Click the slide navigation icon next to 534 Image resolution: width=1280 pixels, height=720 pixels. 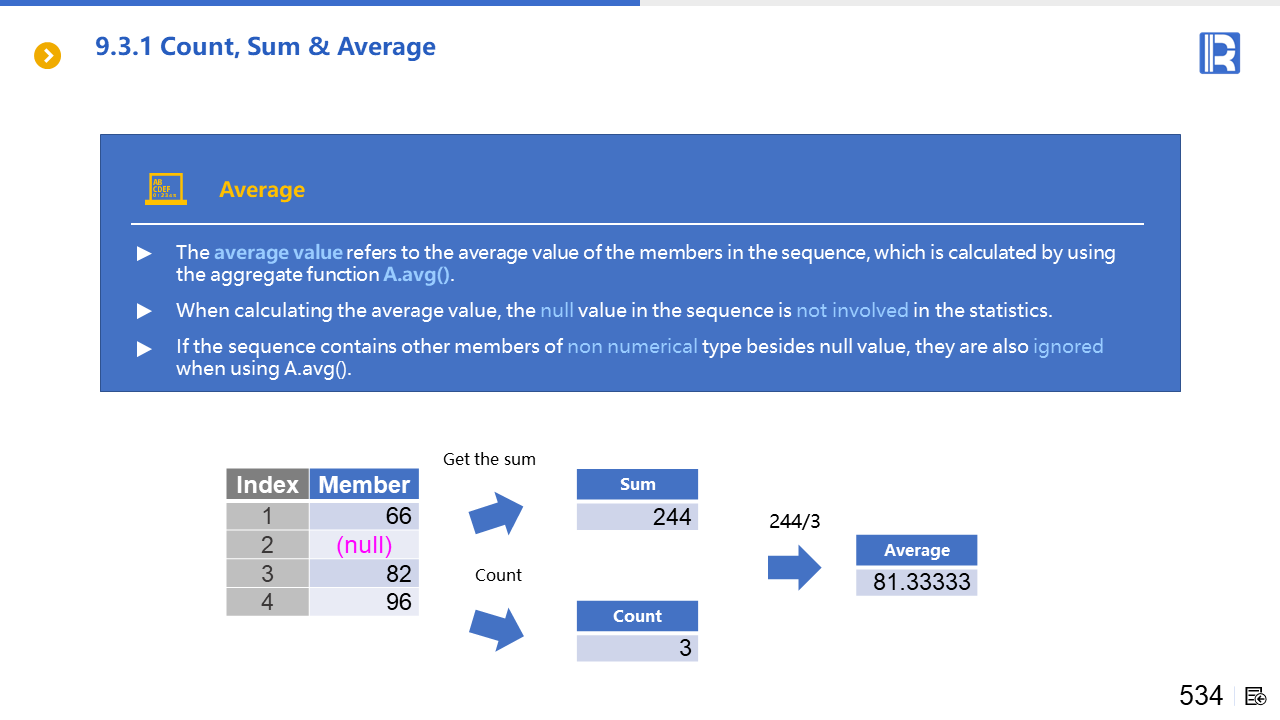pyautogui.click(x=1256, y=696)
